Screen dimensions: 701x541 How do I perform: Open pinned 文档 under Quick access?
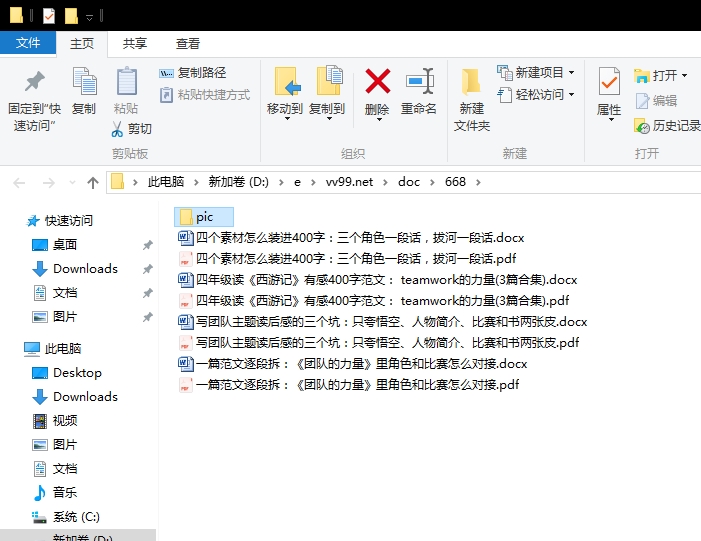click(x=55, y=293)
